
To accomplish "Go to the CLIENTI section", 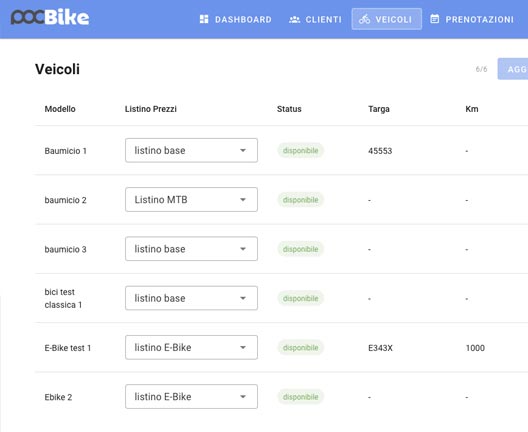I will (x=315, y=19).
